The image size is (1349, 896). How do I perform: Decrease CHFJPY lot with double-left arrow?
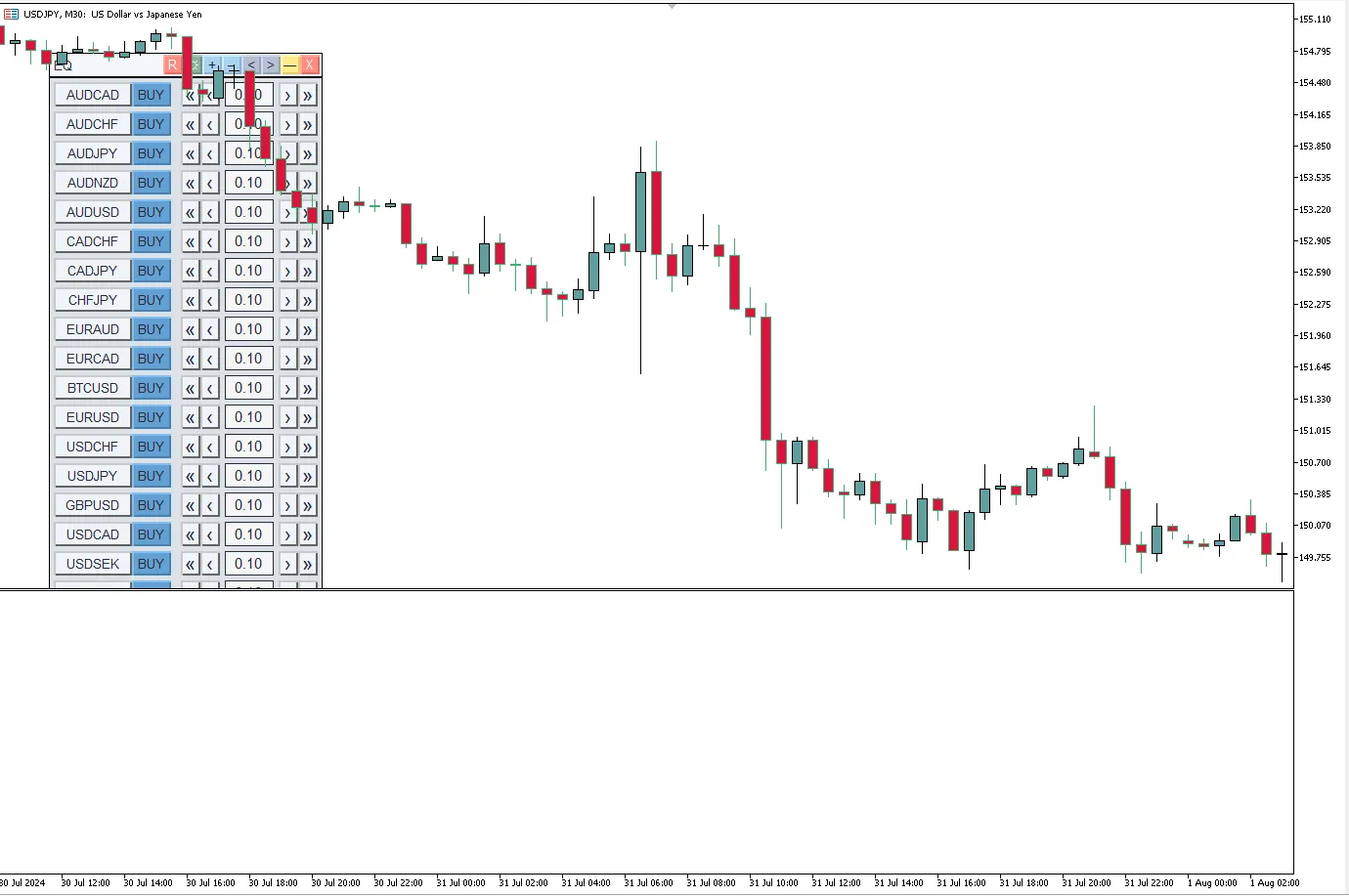click(x=191, y=300)
